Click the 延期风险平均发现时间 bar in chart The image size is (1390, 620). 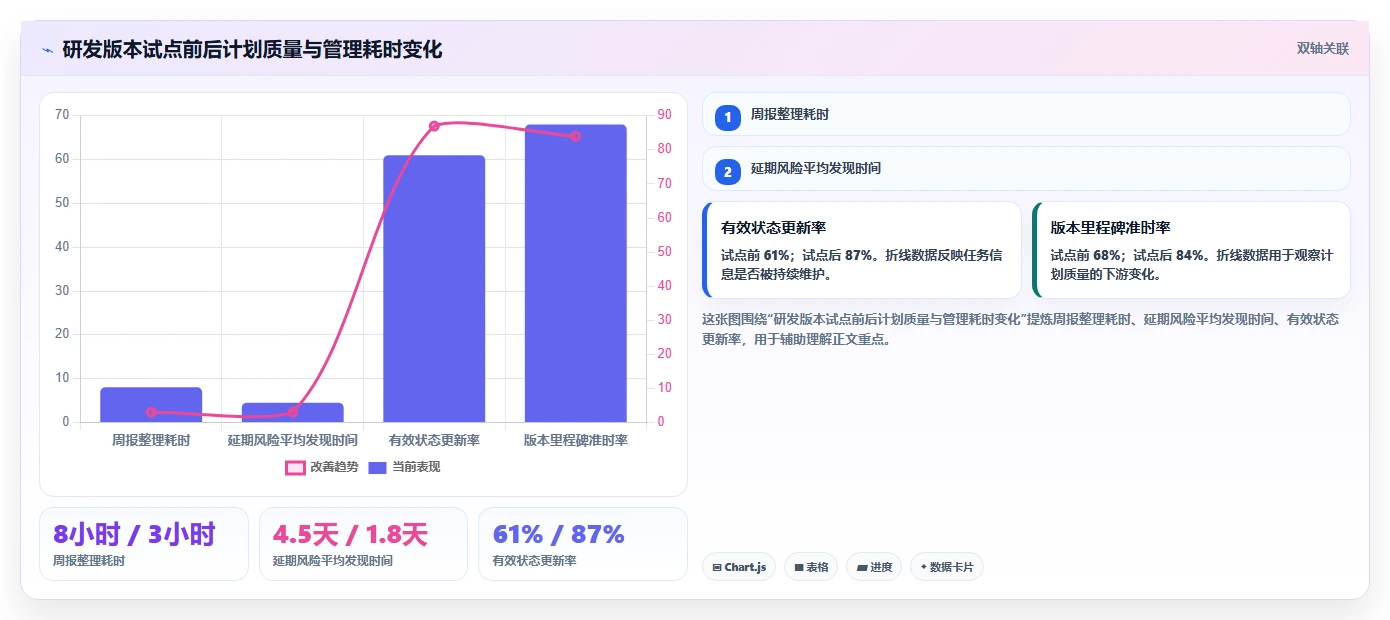(x=293, y=412)
